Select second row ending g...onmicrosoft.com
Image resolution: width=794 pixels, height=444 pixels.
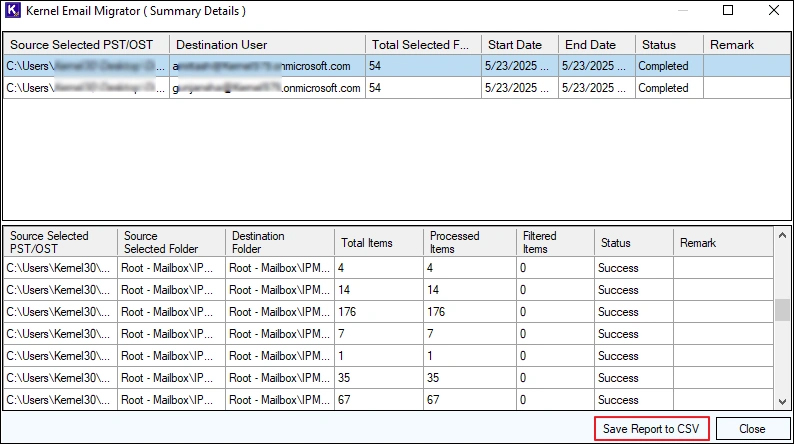tap(397, 88)
